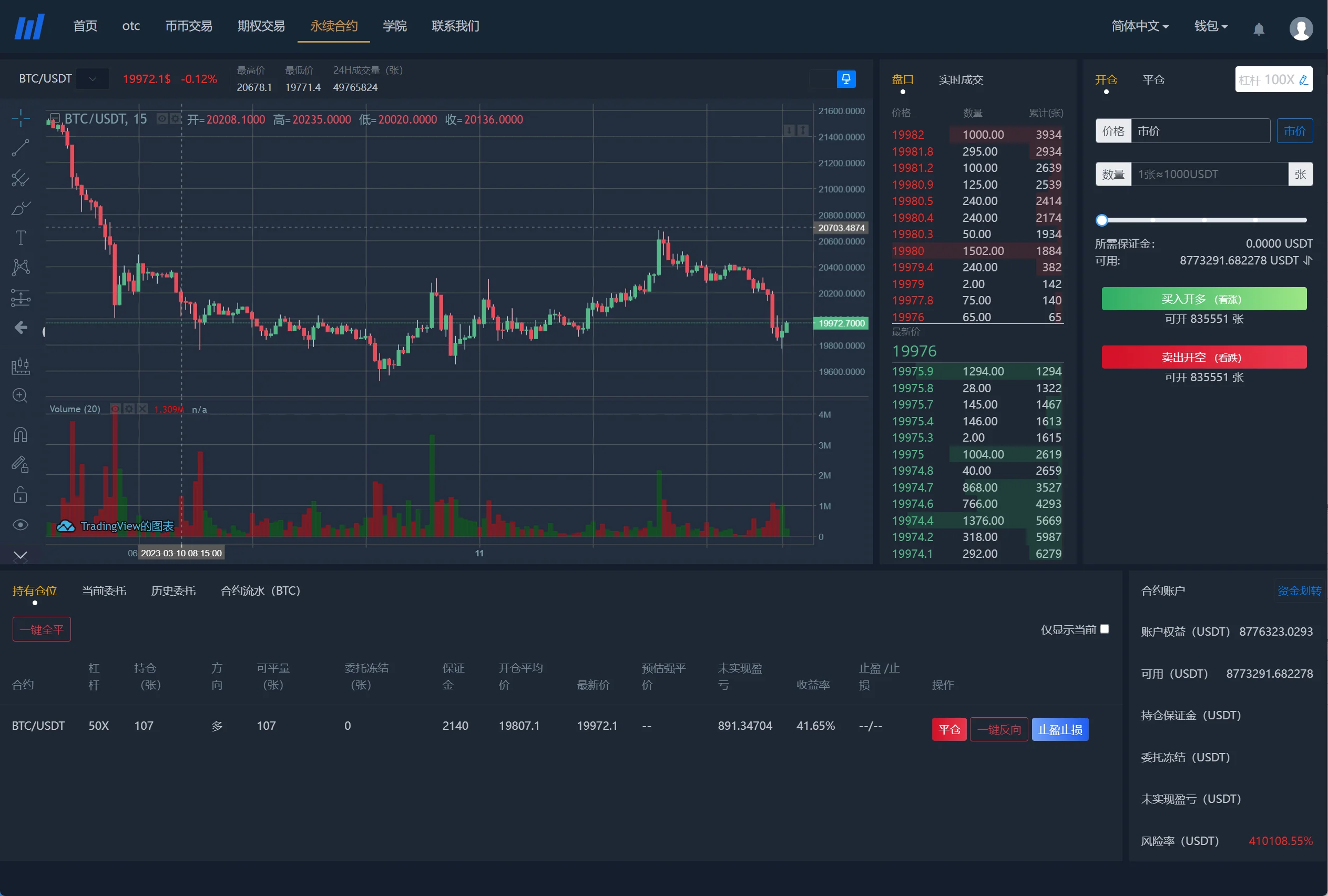This screenshot has height=896, width=1328.
Task: Switch to the 实时成交 tab
Action: (961, 80)
